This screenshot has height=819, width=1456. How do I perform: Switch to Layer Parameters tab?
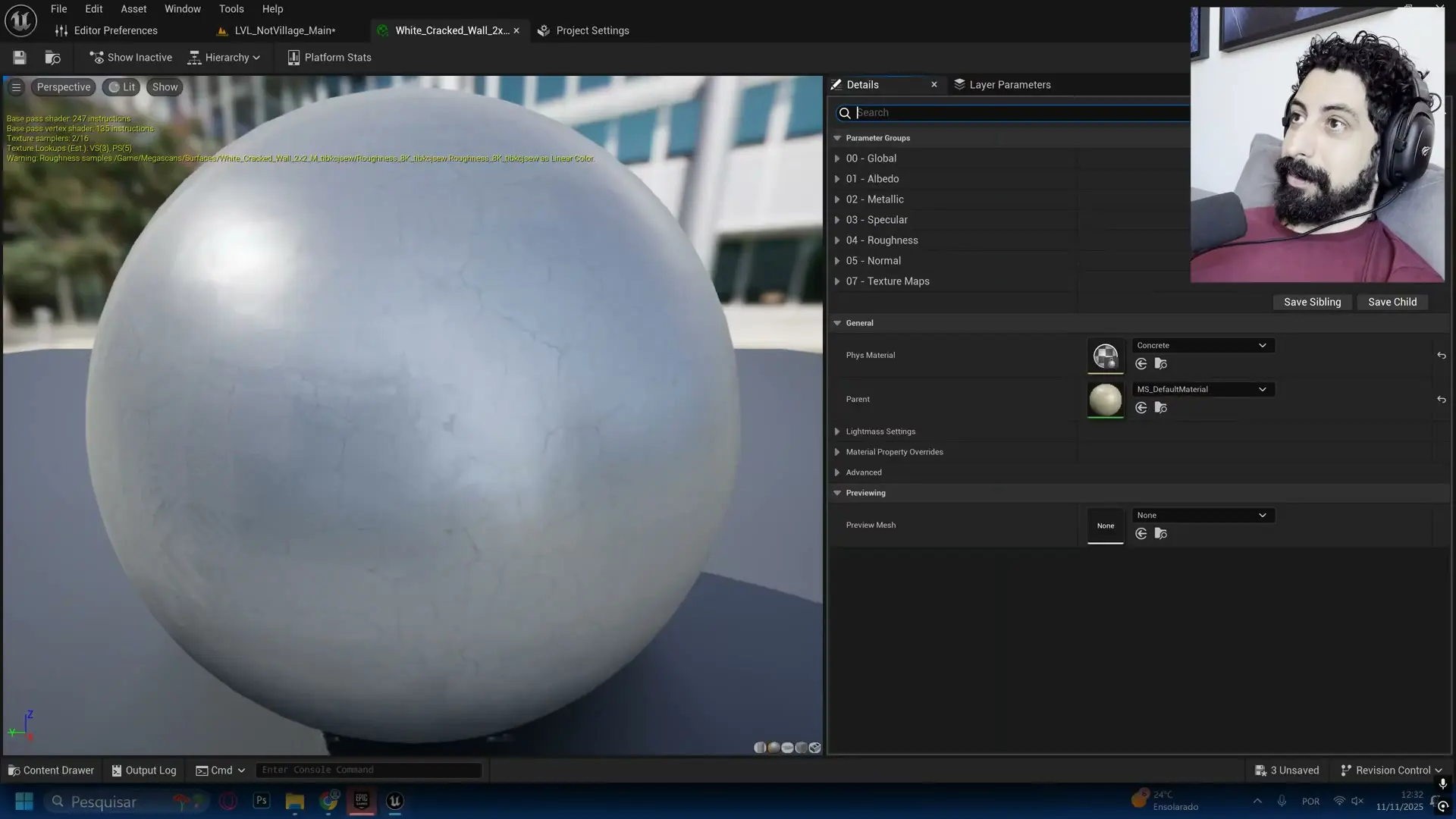pos(1003,85)
